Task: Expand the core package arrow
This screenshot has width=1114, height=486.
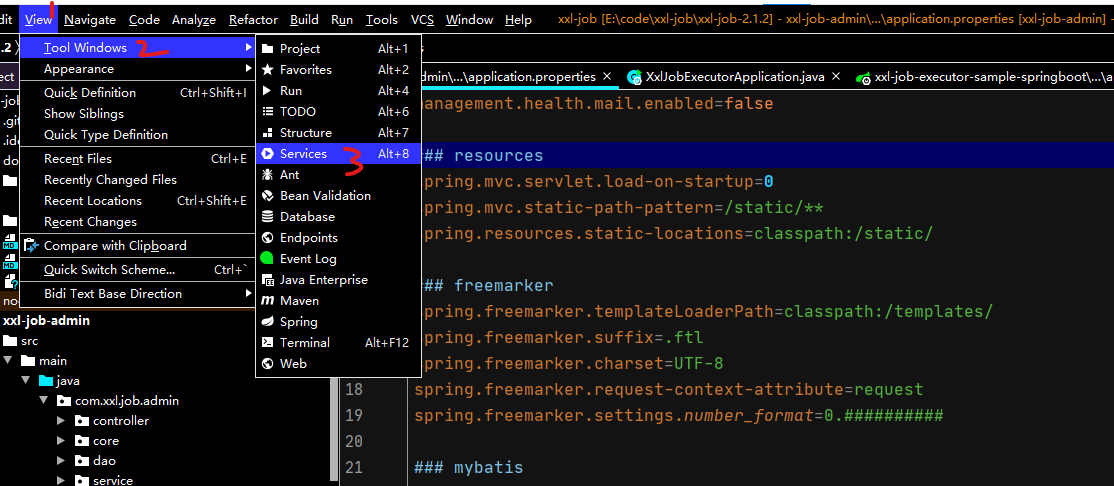Action: [62, 441]
